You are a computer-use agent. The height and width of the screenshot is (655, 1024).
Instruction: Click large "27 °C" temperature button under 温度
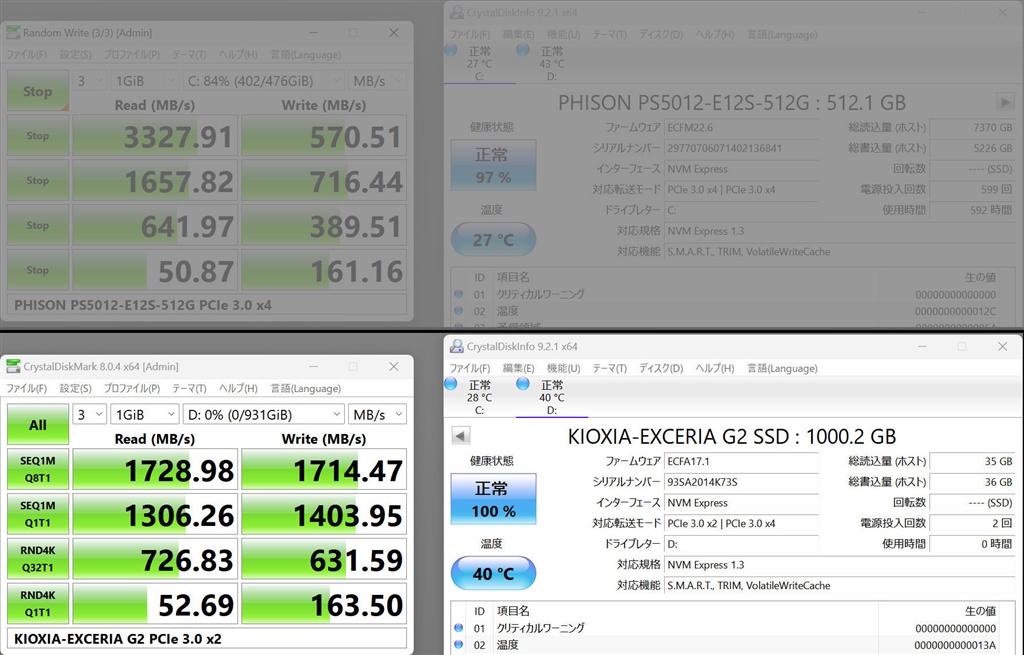pyautogui.click(x=493, y=239)
